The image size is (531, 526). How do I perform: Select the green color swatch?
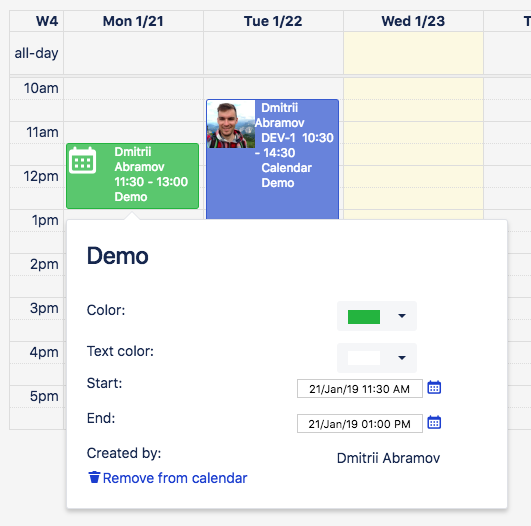pos(364,317)
